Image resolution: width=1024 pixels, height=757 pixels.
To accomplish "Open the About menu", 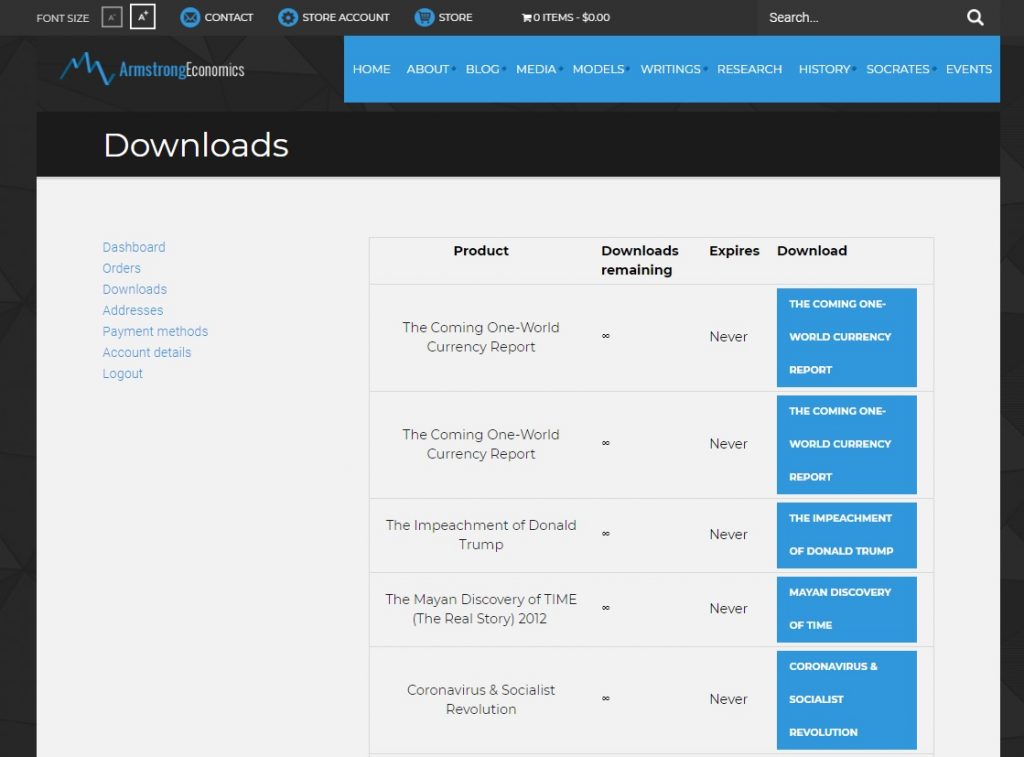I will point(428,69).
